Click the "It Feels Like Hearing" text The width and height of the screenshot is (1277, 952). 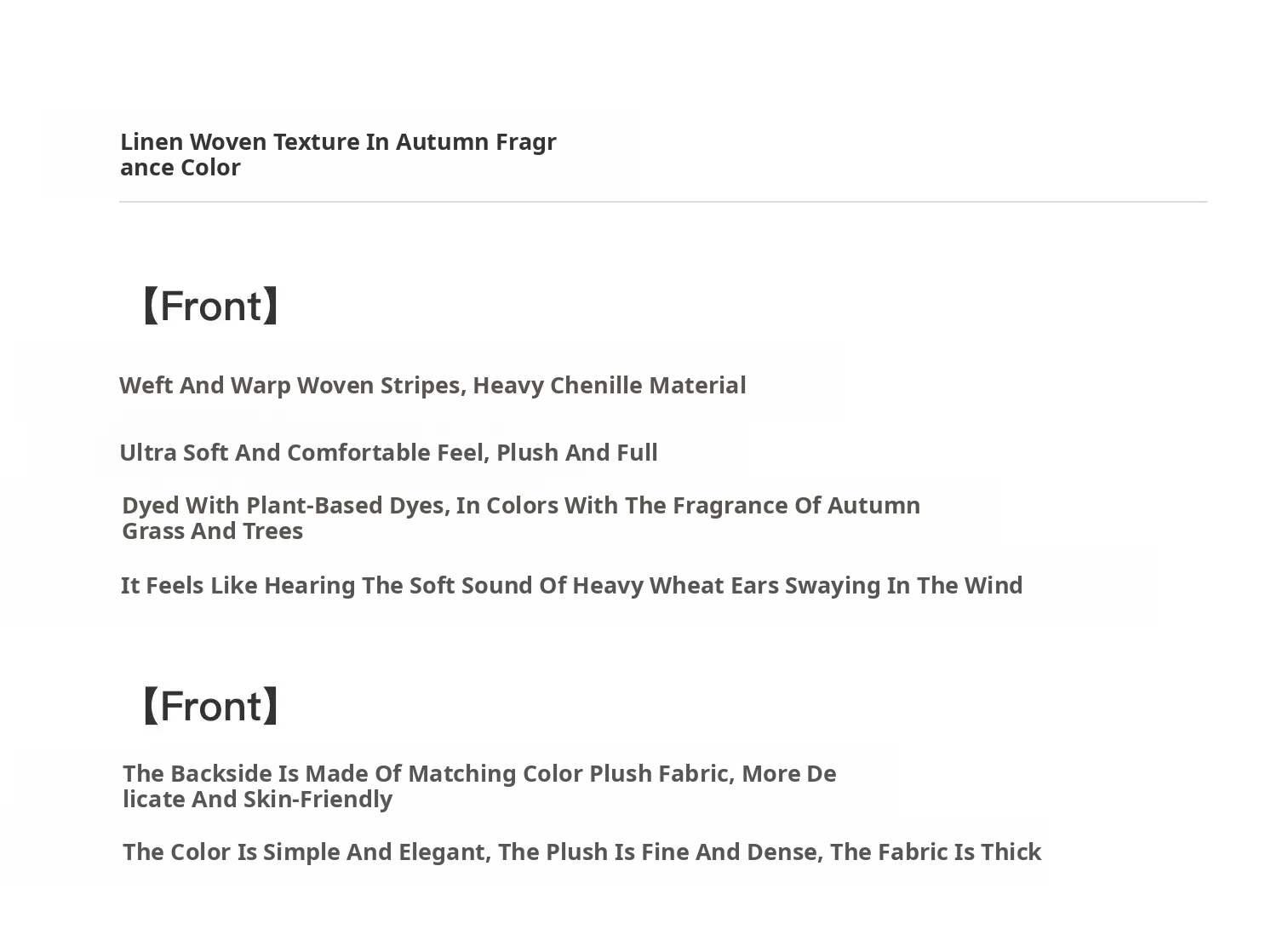coord(238,585)
